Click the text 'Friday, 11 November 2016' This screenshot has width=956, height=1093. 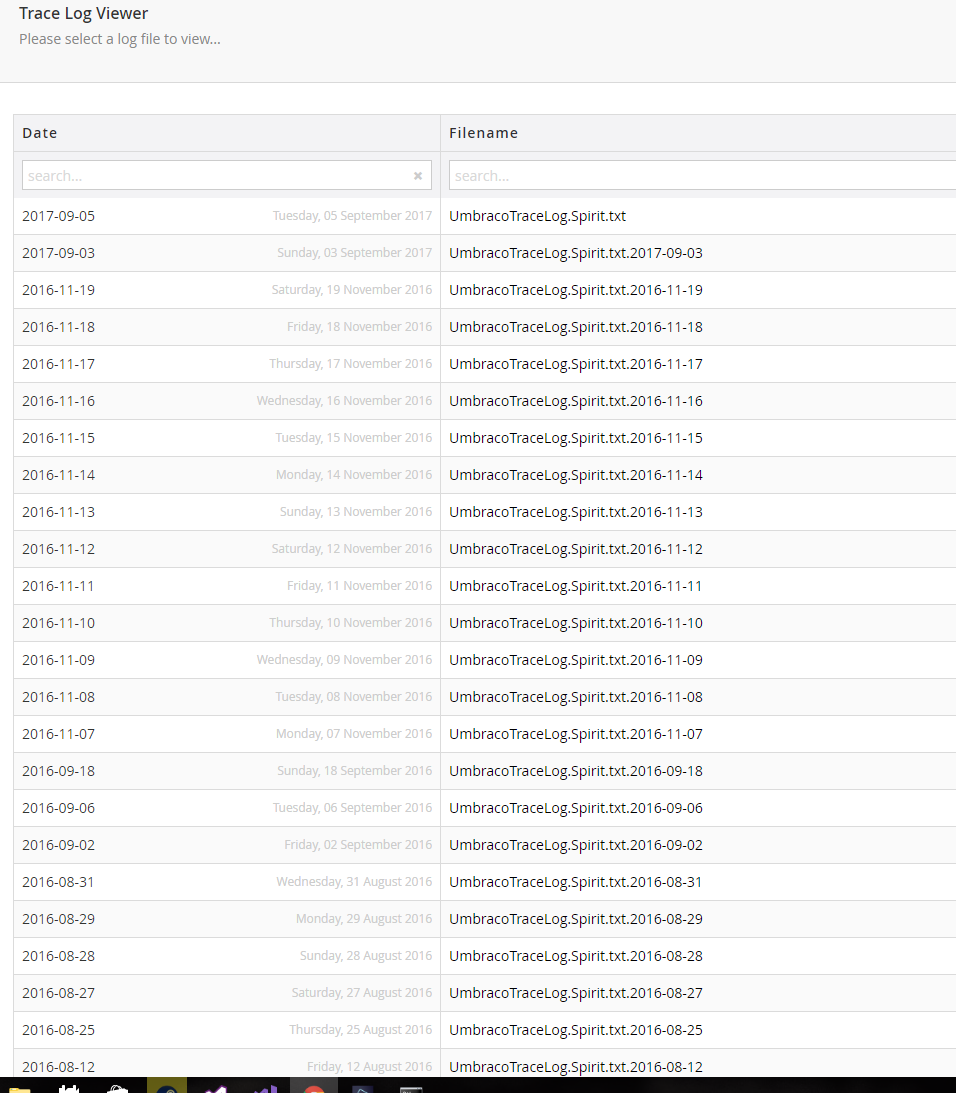(359, 585)
